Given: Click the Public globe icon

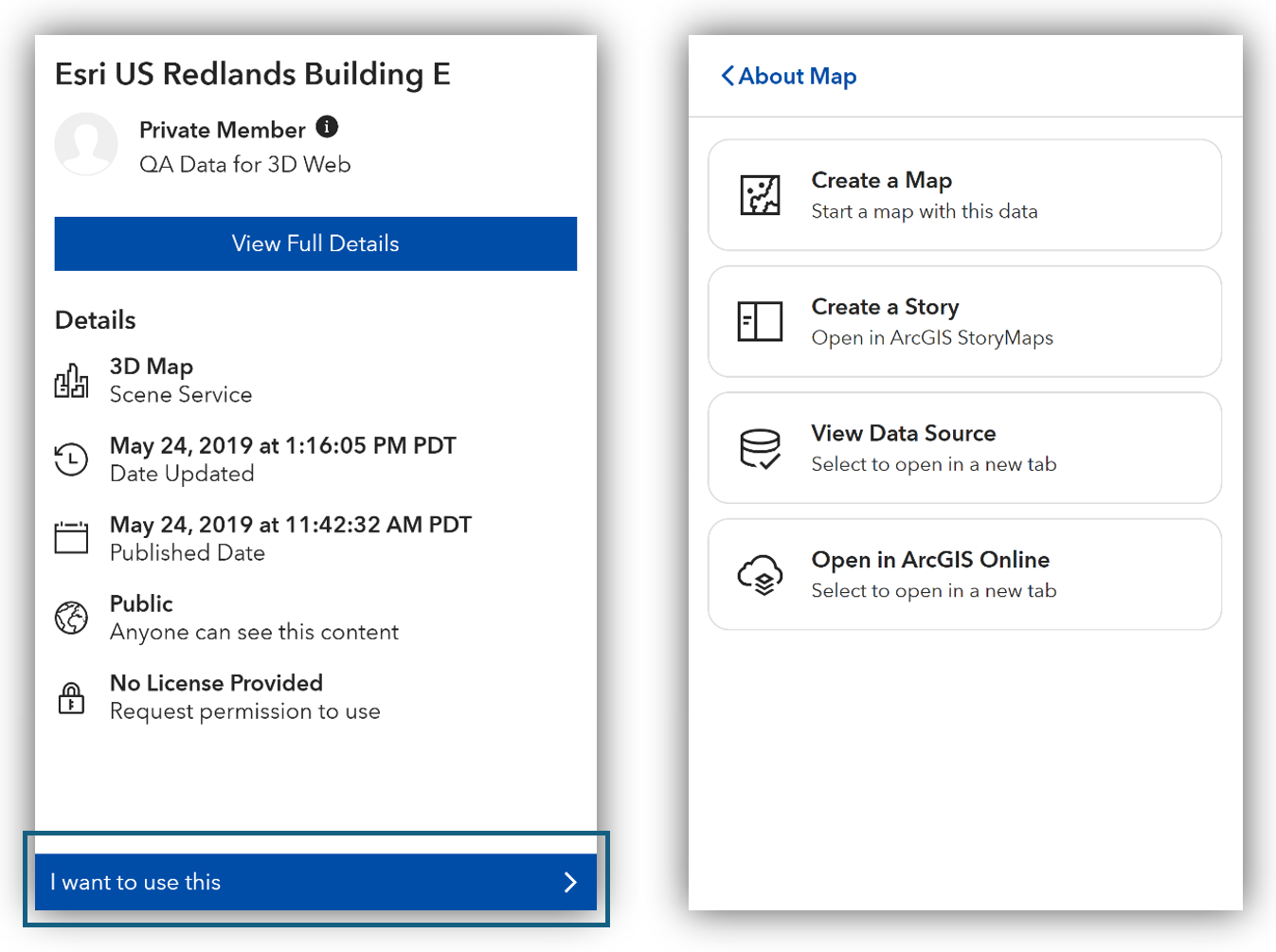Looking at the screenshot, I should tap(71, 618).
